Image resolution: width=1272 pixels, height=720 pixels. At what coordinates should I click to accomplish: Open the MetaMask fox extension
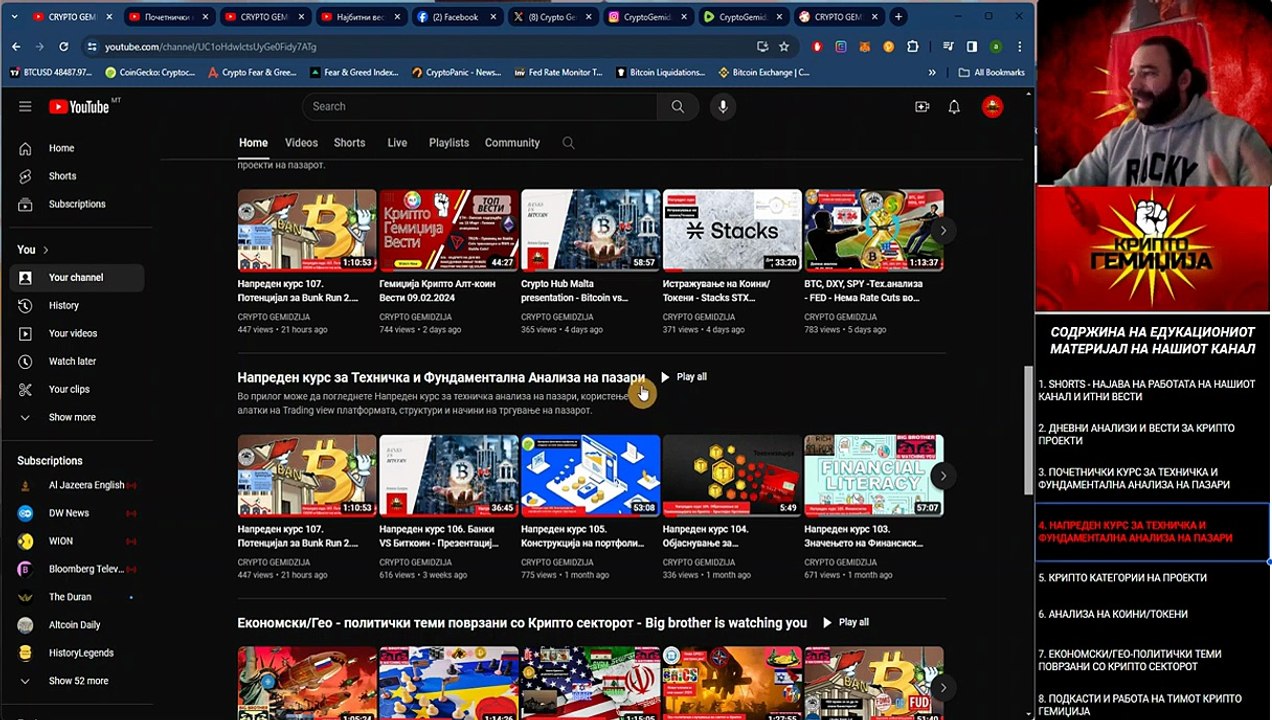coord(865,47)
